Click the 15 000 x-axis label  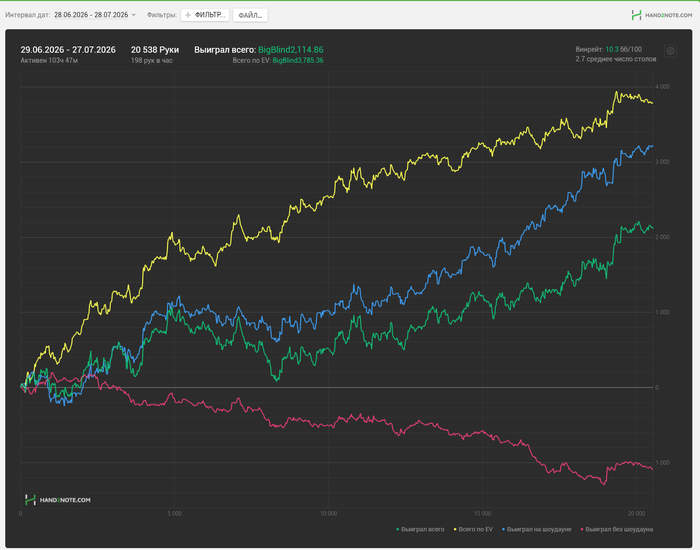coord(483,513)
